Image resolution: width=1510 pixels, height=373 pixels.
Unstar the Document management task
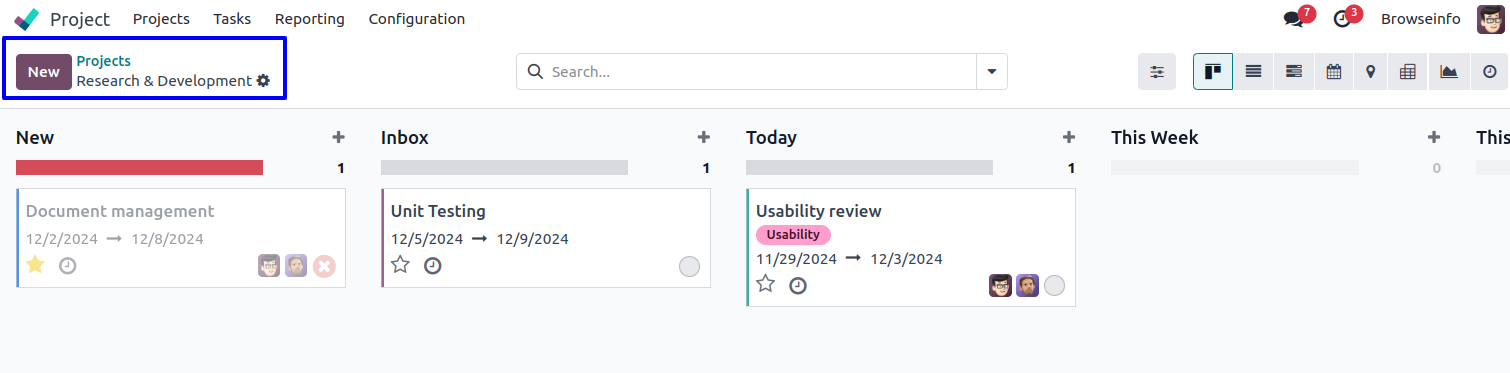[35, 265]
